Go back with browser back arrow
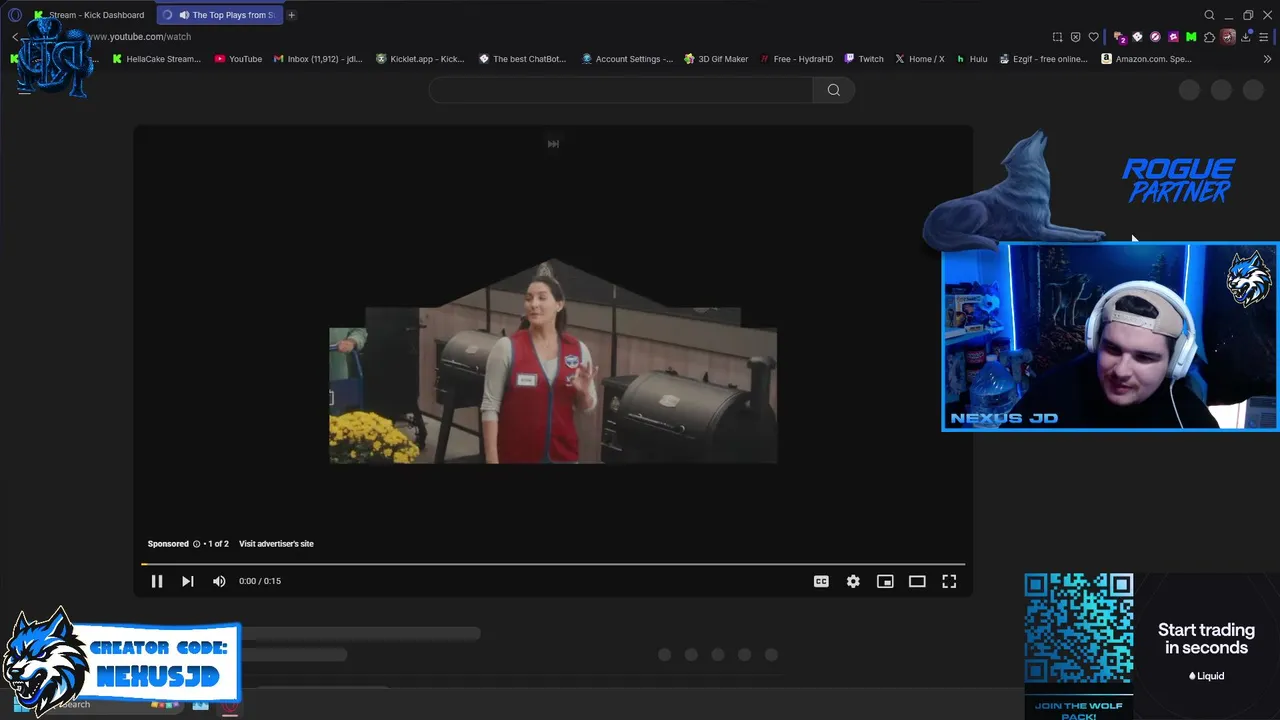The height and width of the screenshot is (720, 1280). (x=15, y=37)
